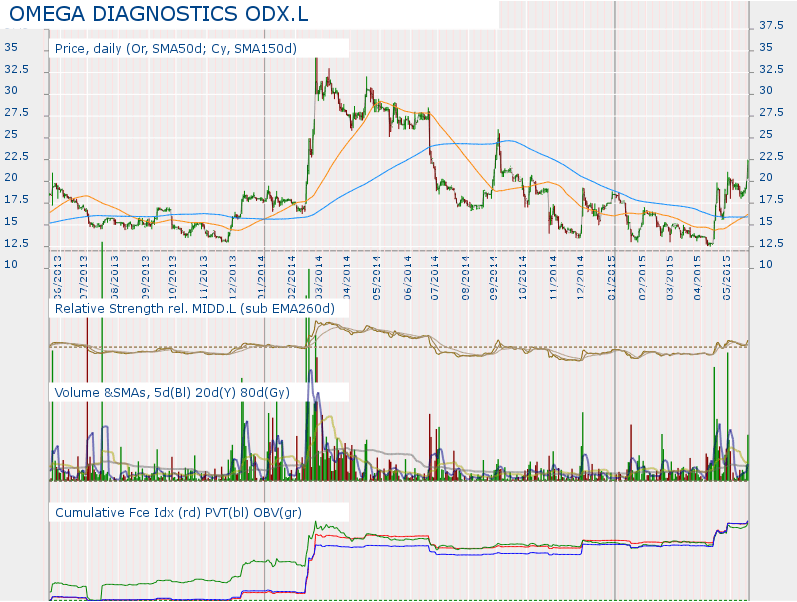Click the 05/2015 date axis label
This screenshot has width=797, height=602.
[x=727, y=278]
